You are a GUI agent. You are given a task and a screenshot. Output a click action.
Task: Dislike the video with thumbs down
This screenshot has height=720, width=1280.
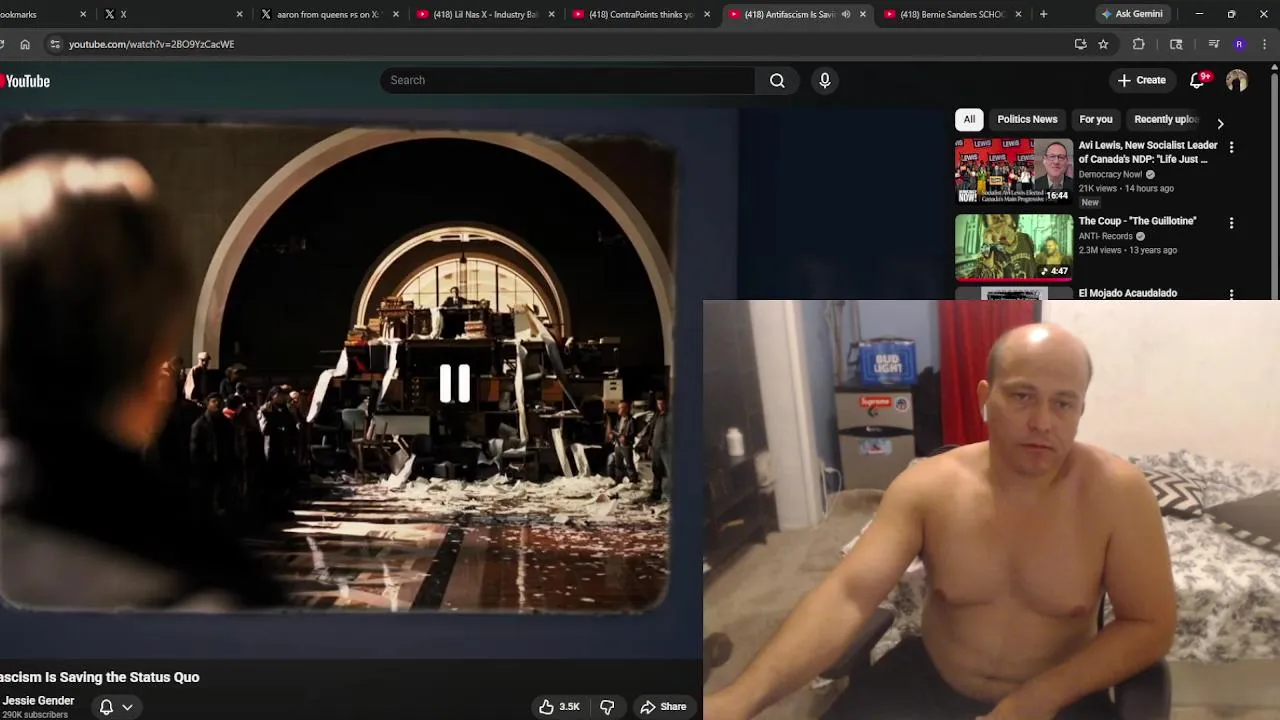(x=607, y=707)
